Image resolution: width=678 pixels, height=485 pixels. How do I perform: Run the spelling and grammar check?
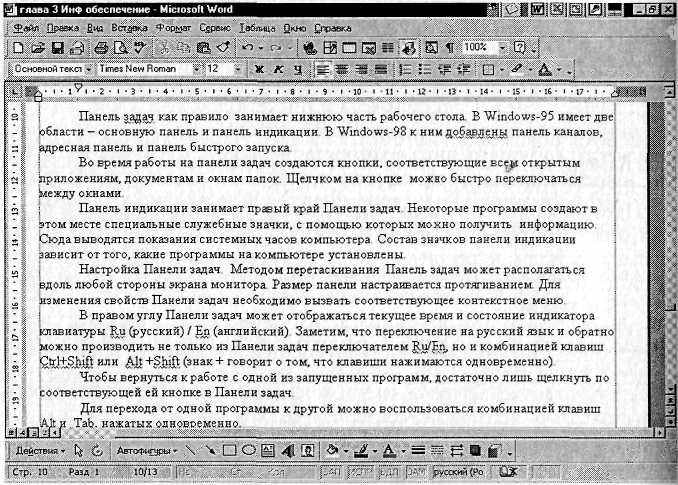140,48
